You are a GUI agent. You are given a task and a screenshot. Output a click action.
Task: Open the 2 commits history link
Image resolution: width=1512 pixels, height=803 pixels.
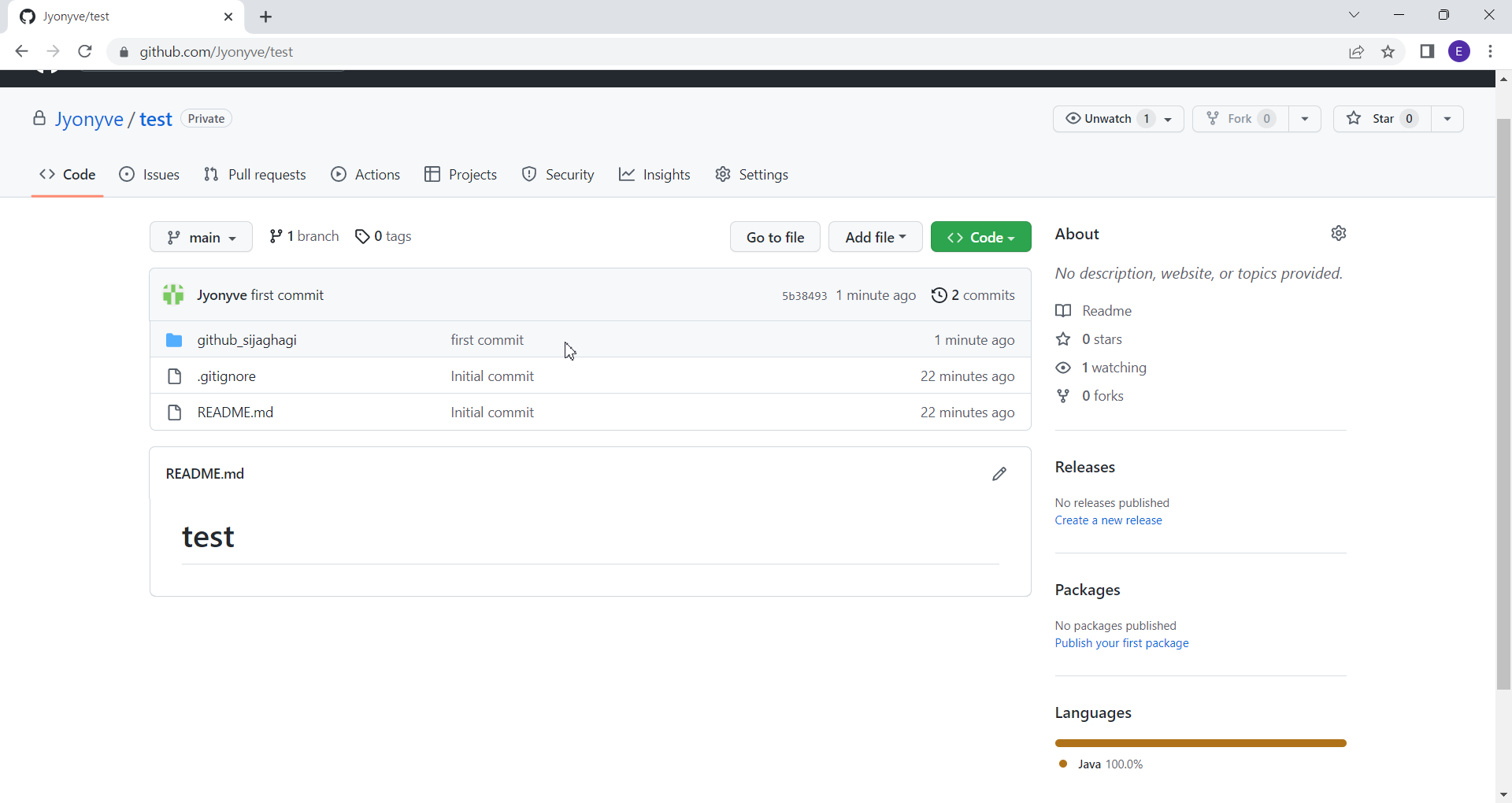coord(973,295)
